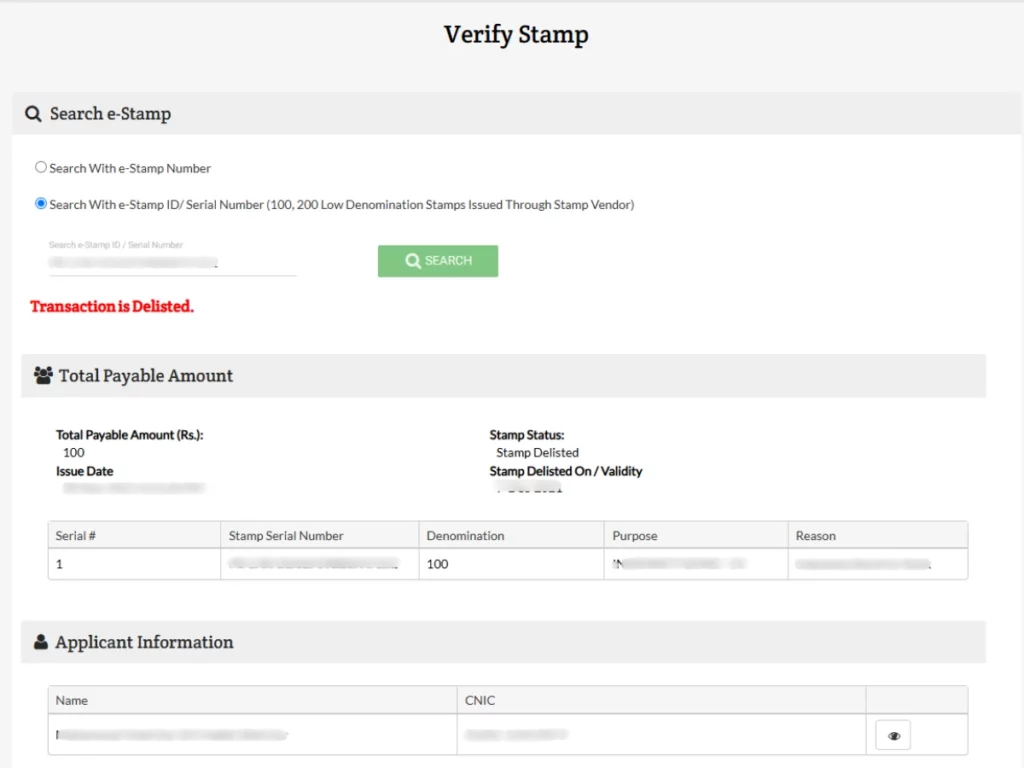View applicant details using the eye icon
The height and width of the screenshot is (768, 1024).
point(893,736)
